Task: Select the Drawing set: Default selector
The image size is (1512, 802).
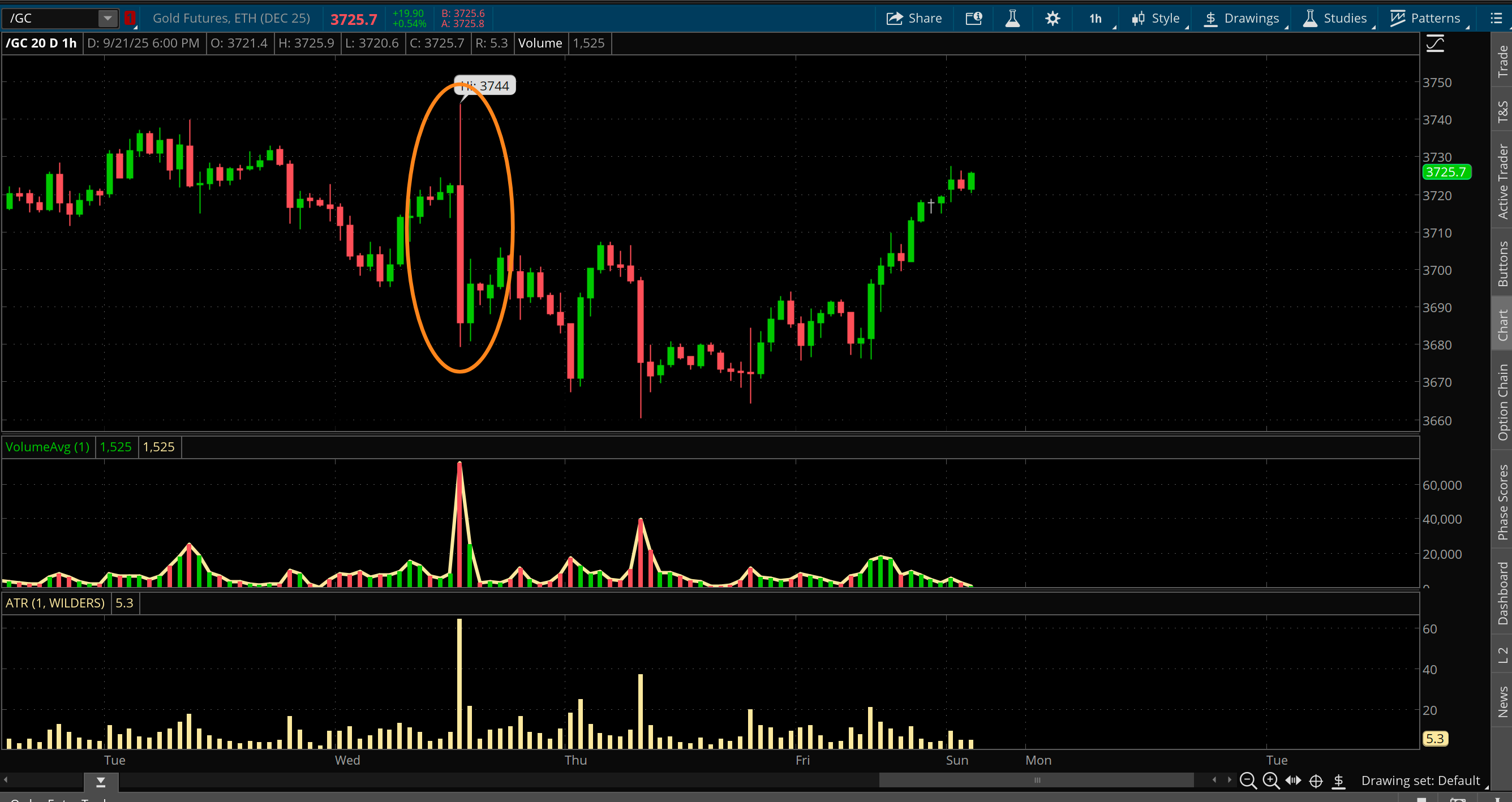Action: (1420, 781)
